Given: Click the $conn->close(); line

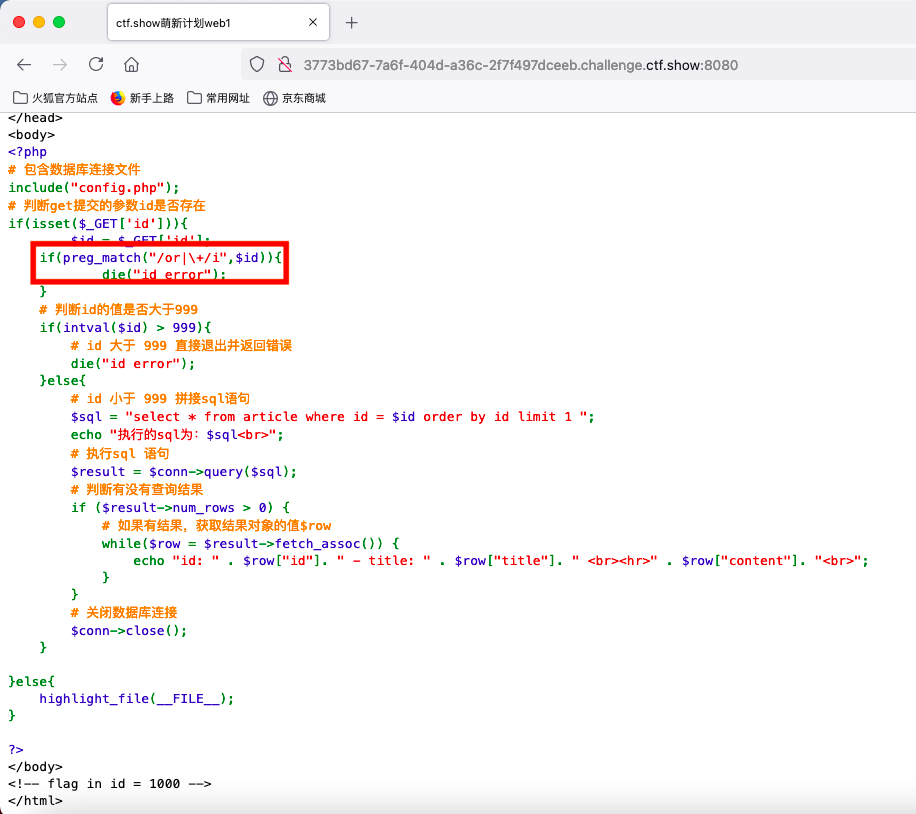Looking at the screenshot, I should (129, 631).
